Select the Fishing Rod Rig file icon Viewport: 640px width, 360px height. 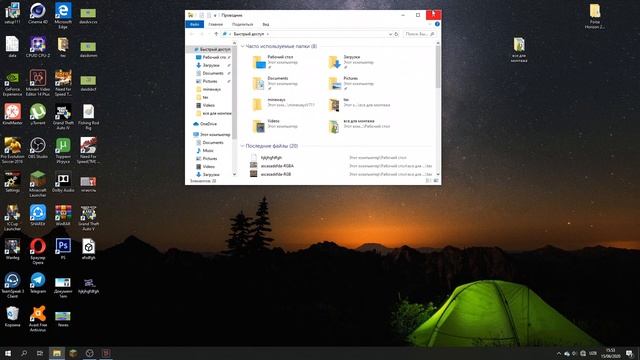coord(88,117)
